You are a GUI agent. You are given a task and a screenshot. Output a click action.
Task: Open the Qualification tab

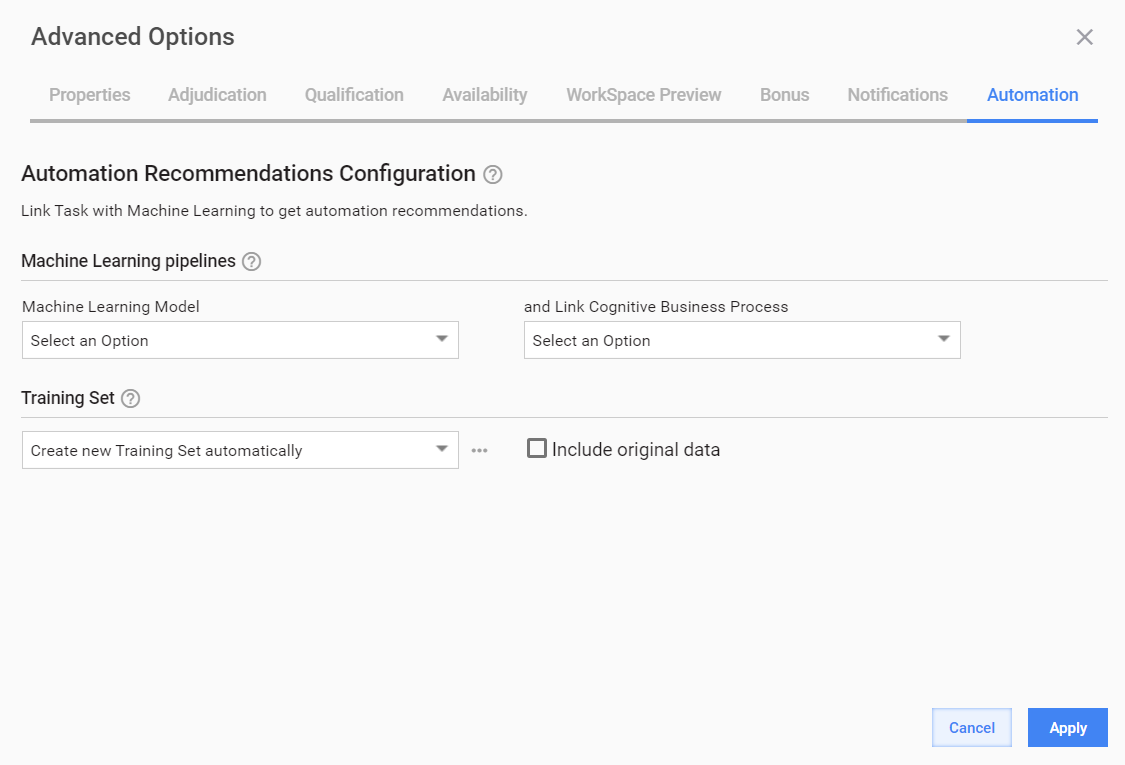click(x=354, y=95)
